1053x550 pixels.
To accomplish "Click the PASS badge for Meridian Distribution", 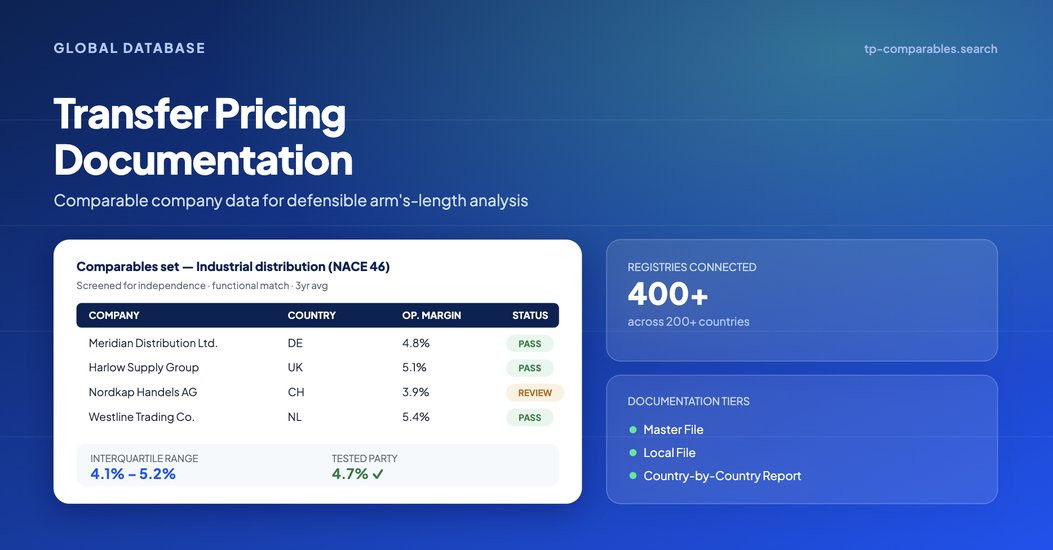I will (530, 344).
